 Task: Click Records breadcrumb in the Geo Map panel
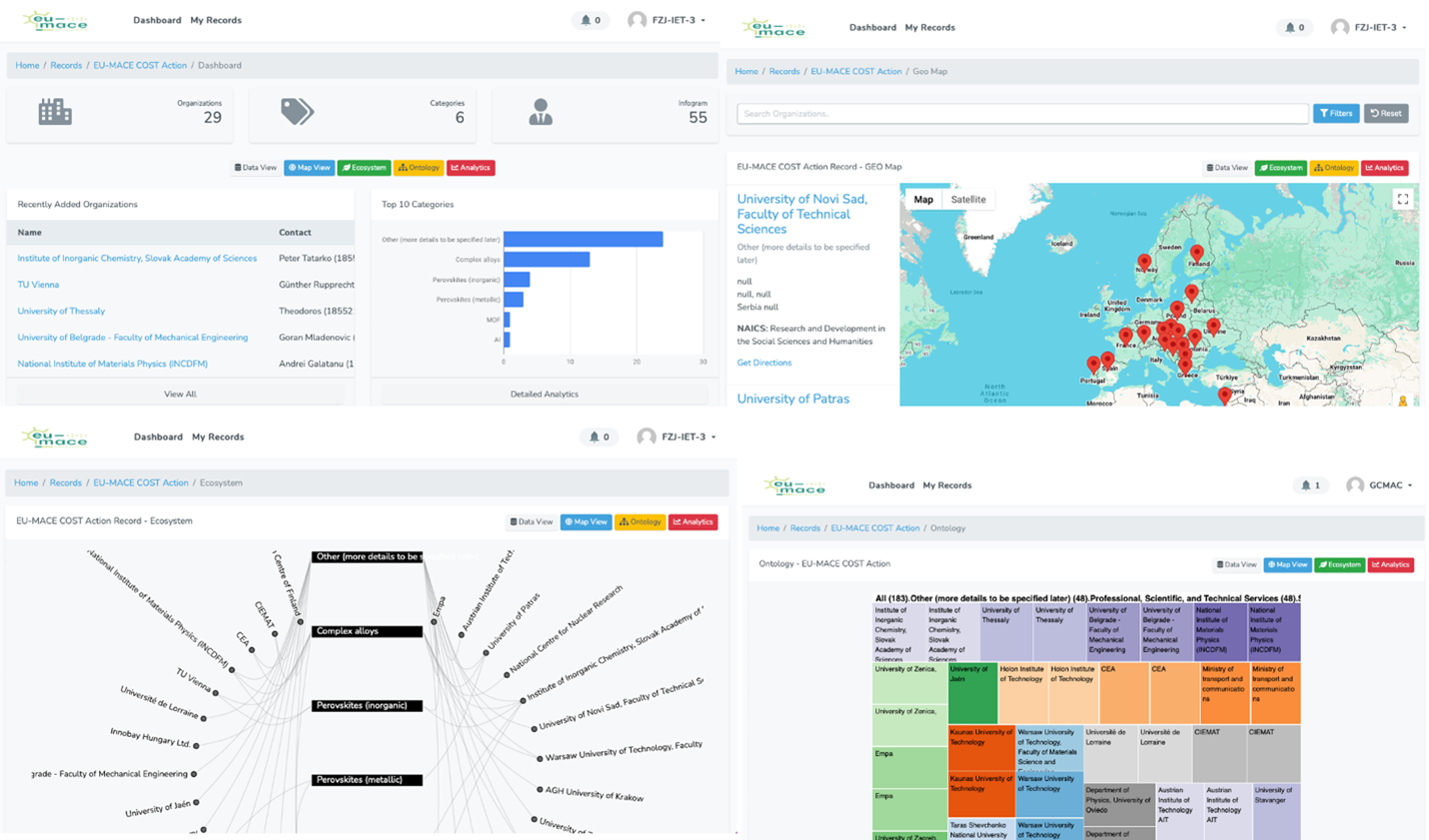[x=784, y=72]
